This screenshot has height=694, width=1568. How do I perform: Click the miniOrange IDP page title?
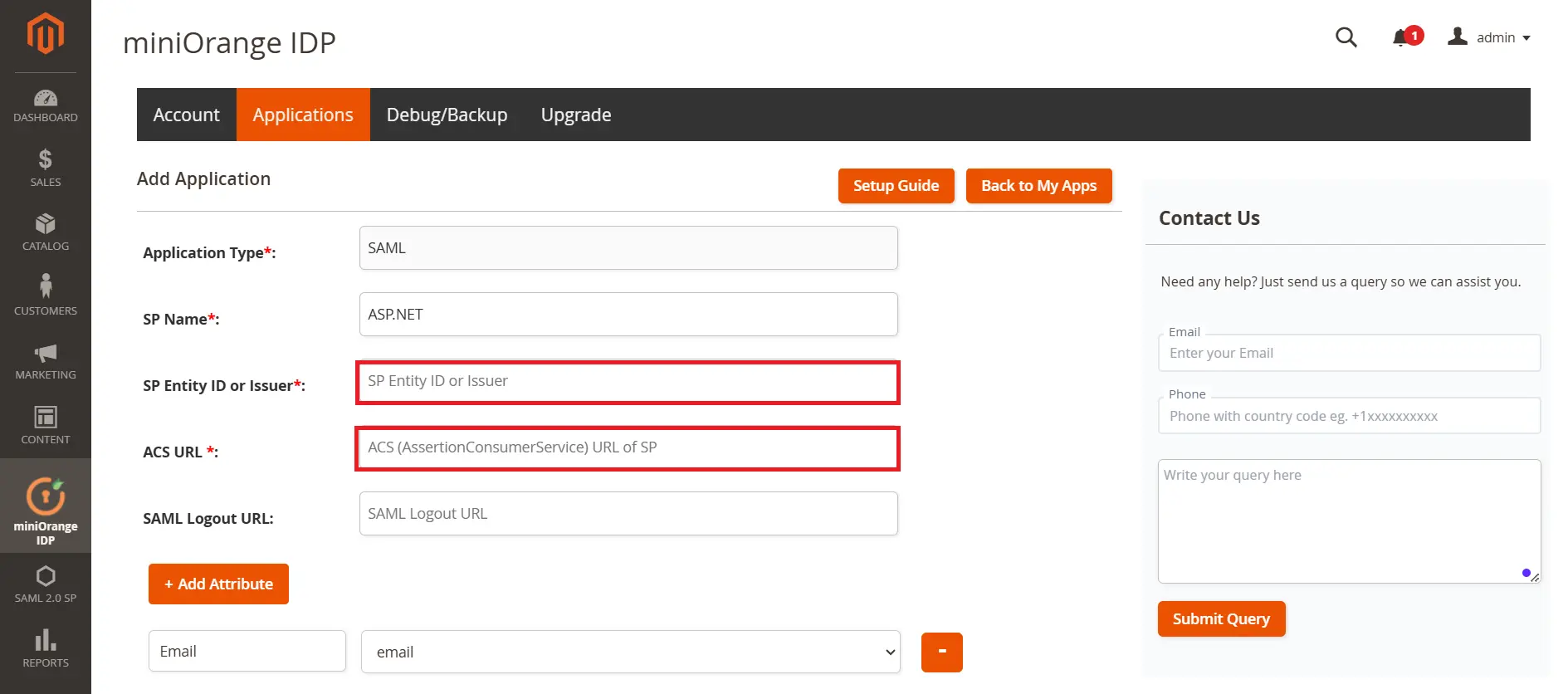pyautogui.click(x=229, y=42)
